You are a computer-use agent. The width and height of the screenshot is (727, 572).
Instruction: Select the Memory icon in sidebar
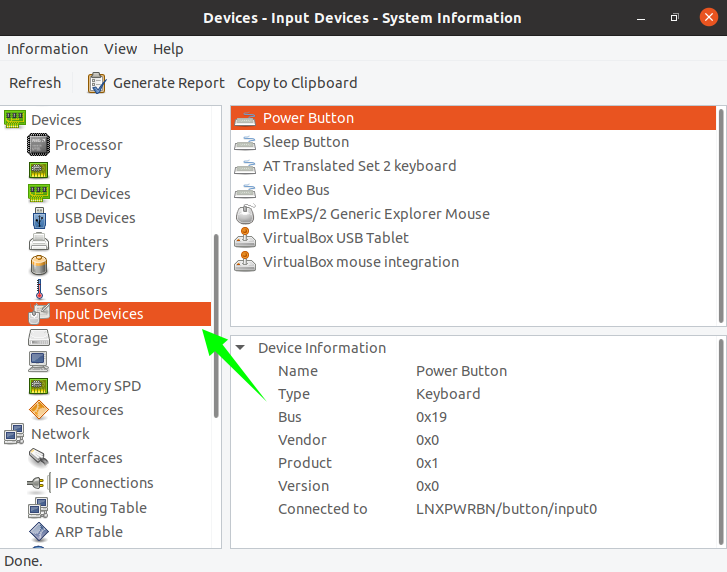[39, 170]
